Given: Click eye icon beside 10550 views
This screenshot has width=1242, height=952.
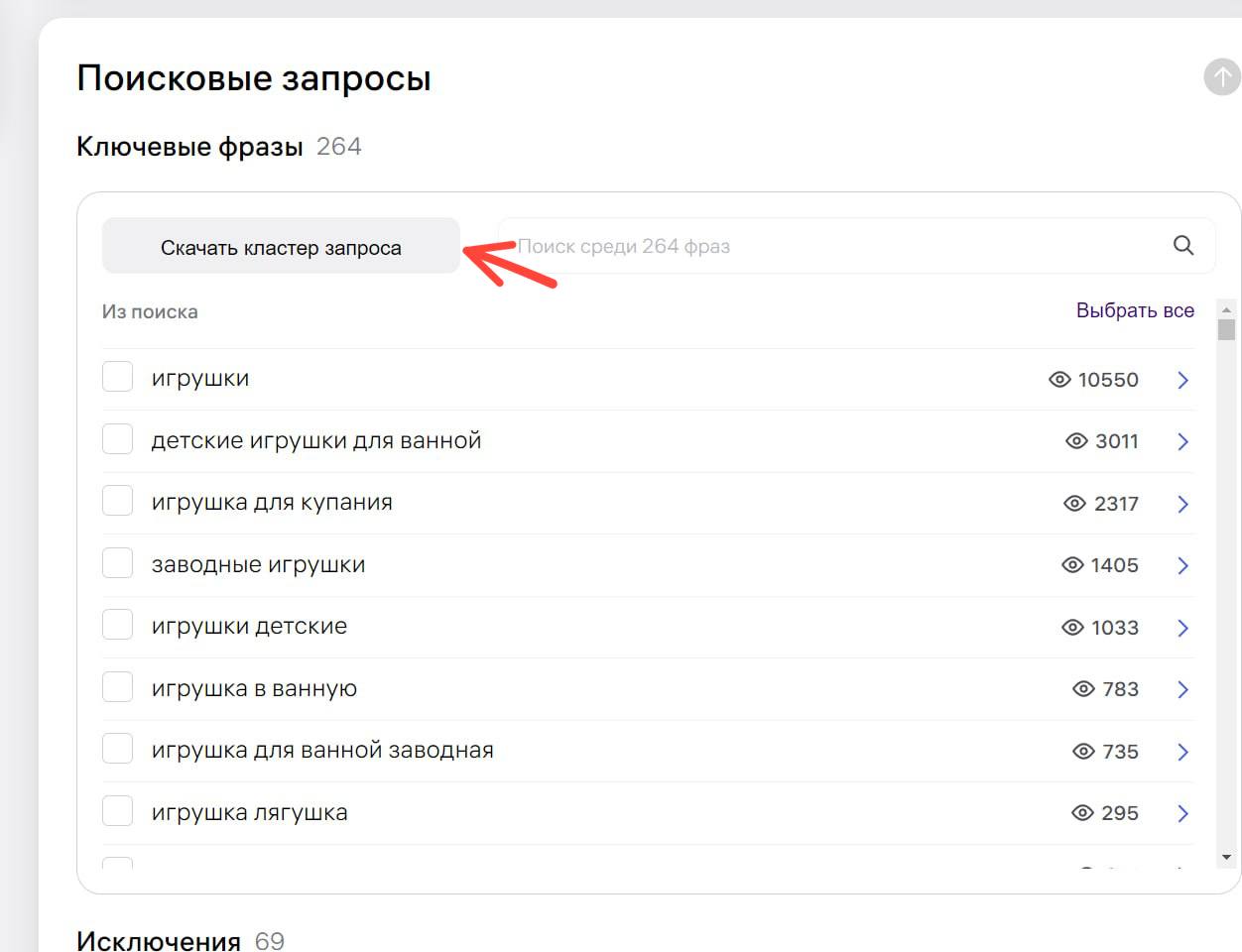Looking at the screenshot, I should tap(1059, 380).
